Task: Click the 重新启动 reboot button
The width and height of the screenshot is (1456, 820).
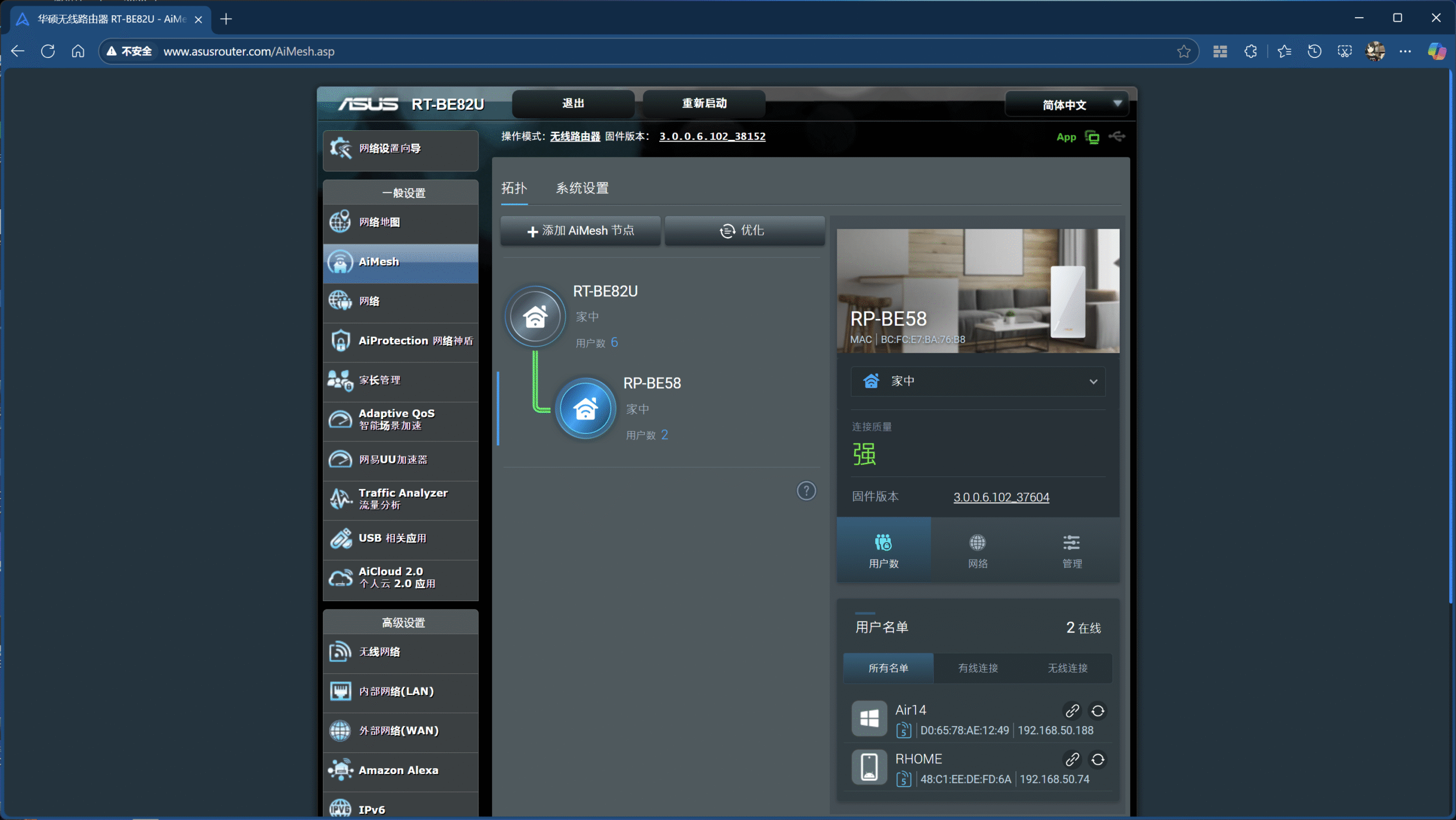Action: tap(704, 103)
